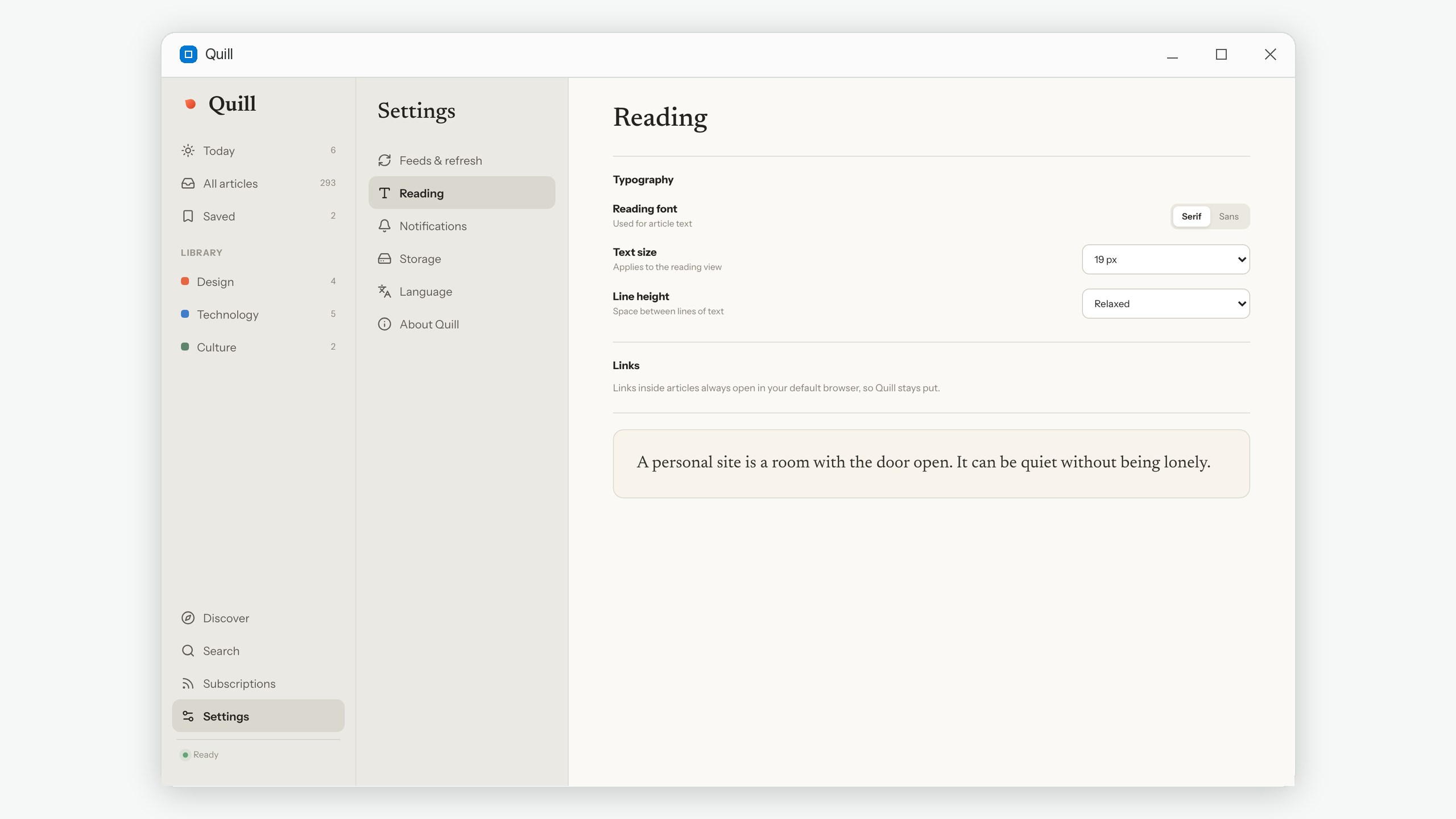1456x819 pixels.
Task: Click the 293 count beside All articles
Action: click(328, 183)
